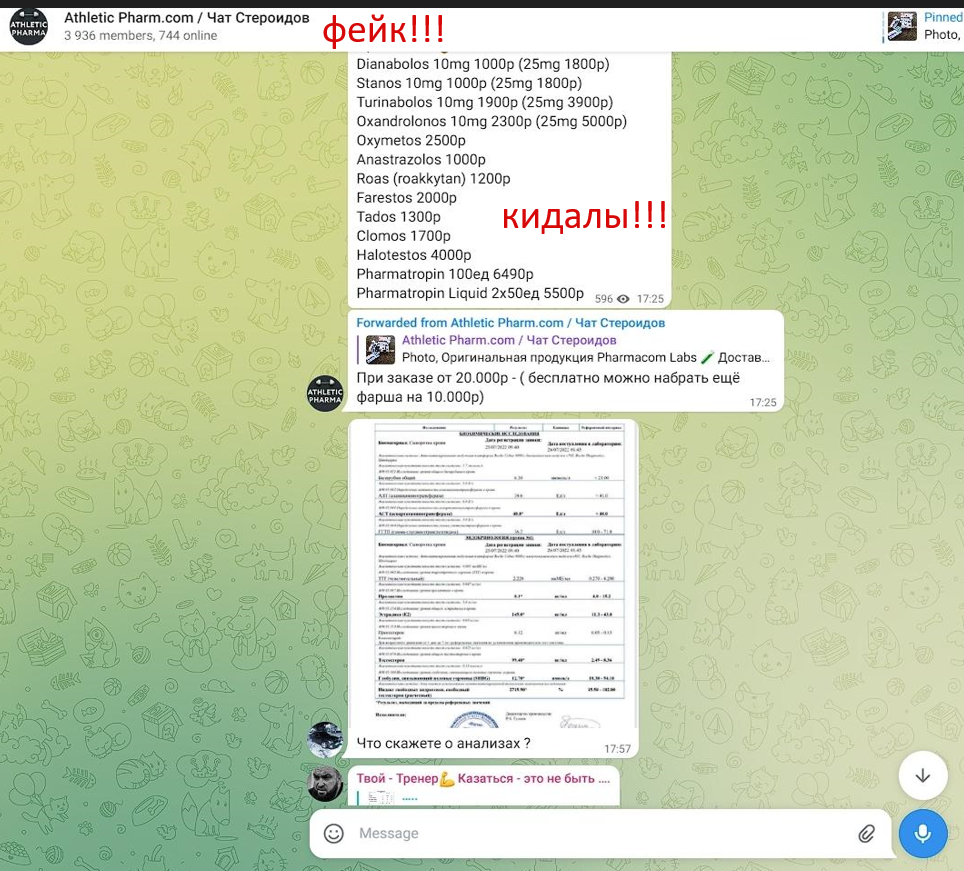
Task: Open the chat title Athletic Pharm.com / Чат Стероидов
Action: 186,17
